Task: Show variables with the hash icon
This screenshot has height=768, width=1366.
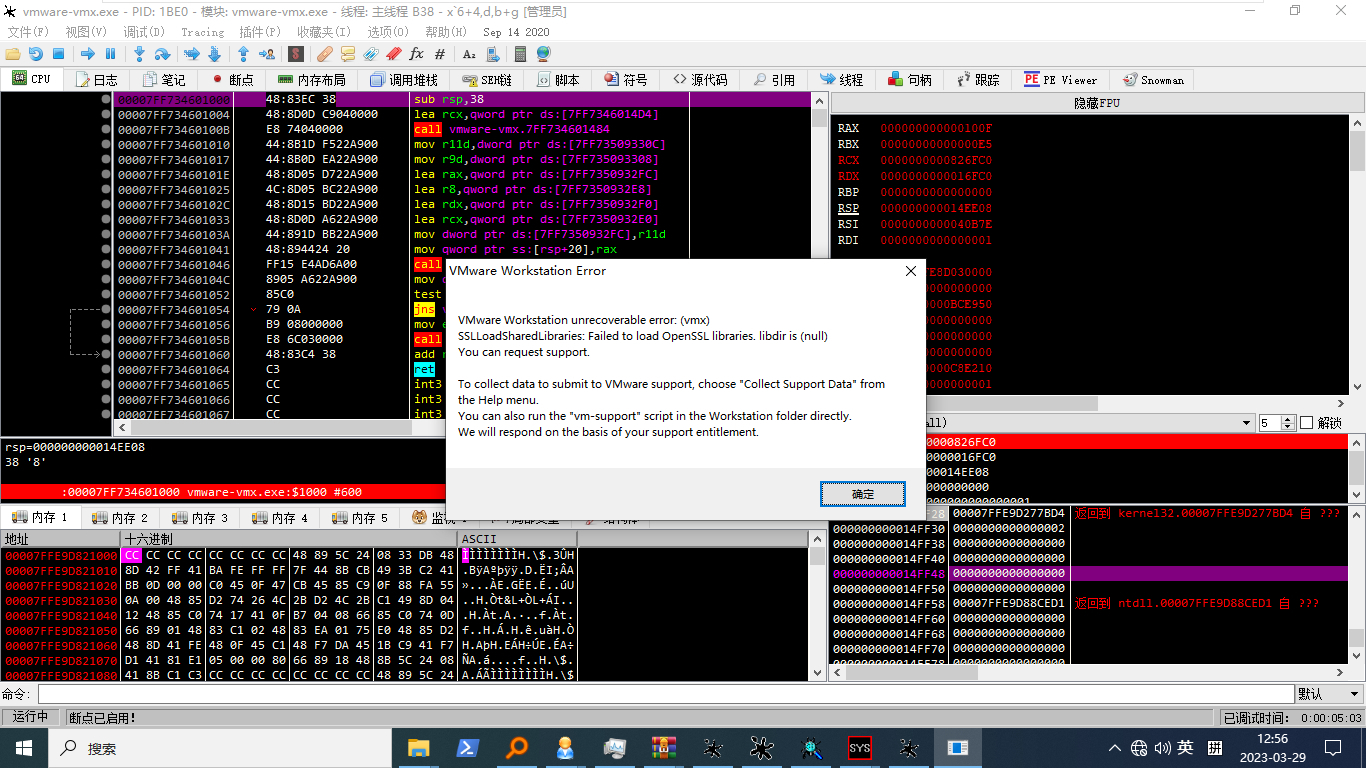Action: click(x=440, y=54)
